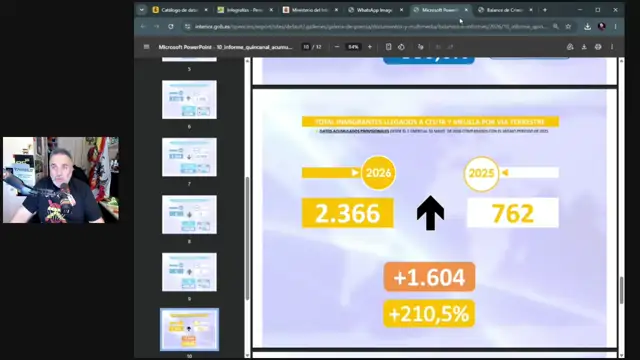Download the PDF from the viewer toolbar
The image size is (640, 360).
[x=584, y=47]
